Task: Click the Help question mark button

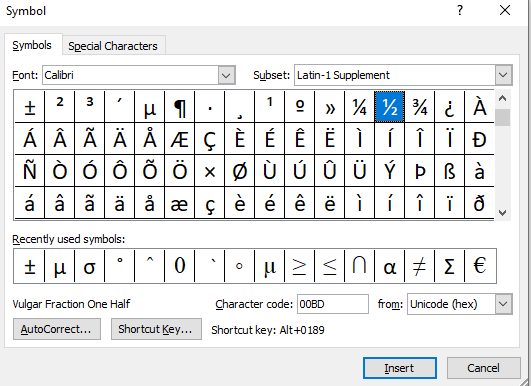Action: click(x=460, y=10)
